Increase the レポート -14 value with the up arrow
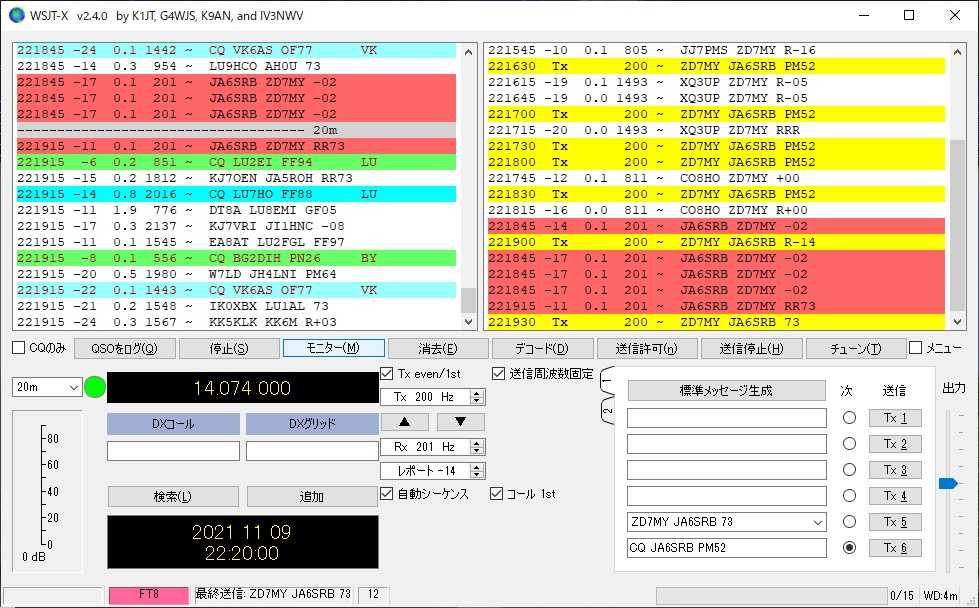979x608 pixels. tap(477, 467)
